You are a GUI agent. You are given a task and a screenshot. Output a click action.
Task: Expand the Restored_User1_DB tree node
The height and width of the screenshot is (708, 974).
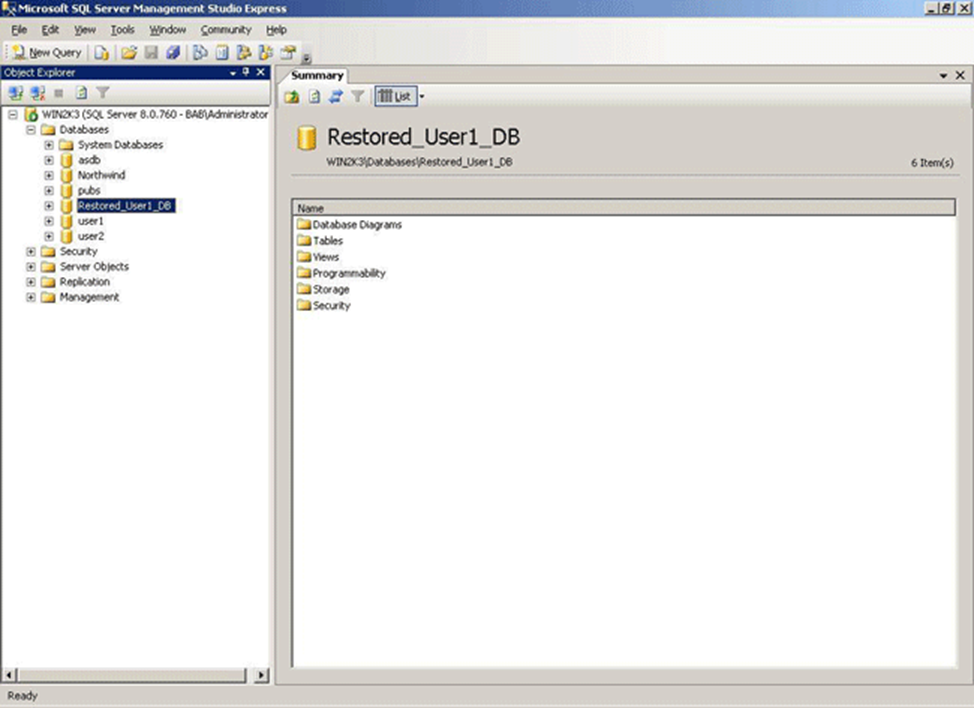click(x=49, y=206)
